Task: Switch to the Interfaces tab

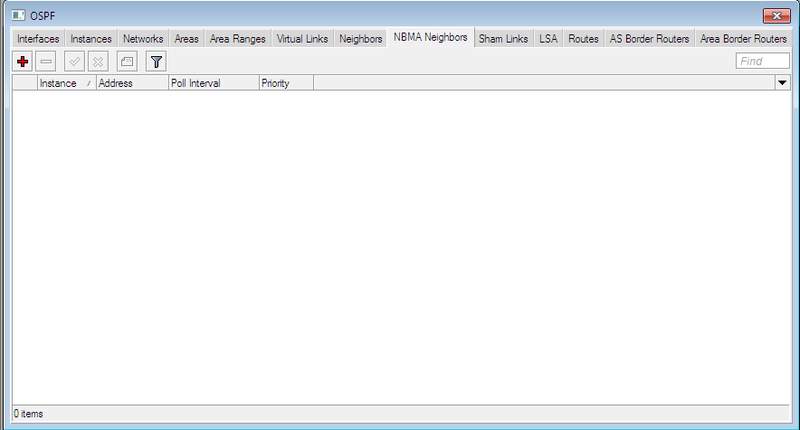Action: (x=38, y=39)
